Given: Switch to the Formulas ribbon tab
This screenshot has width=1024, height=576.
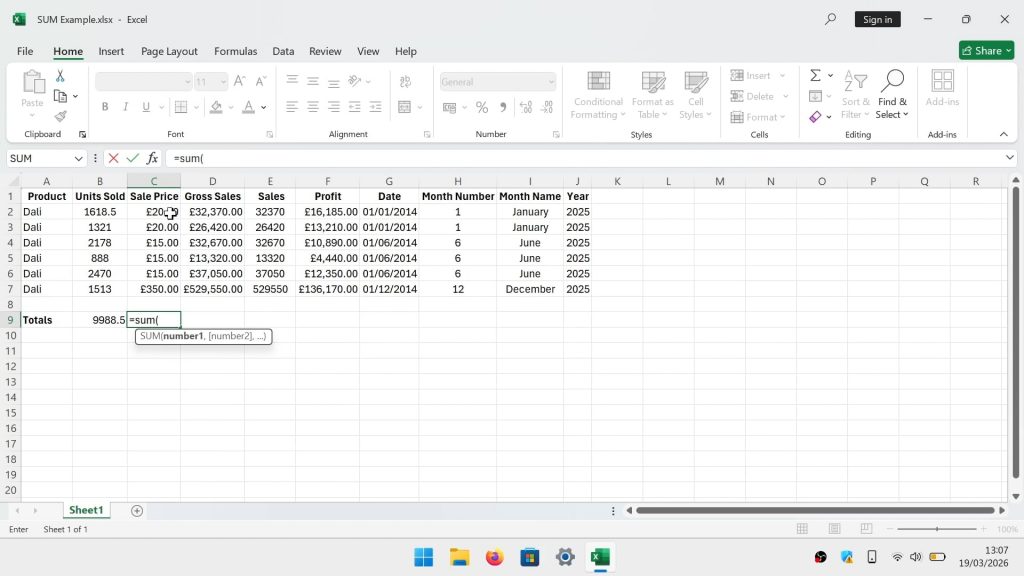Looking at the screenshot, I should [x=235, y=51].
